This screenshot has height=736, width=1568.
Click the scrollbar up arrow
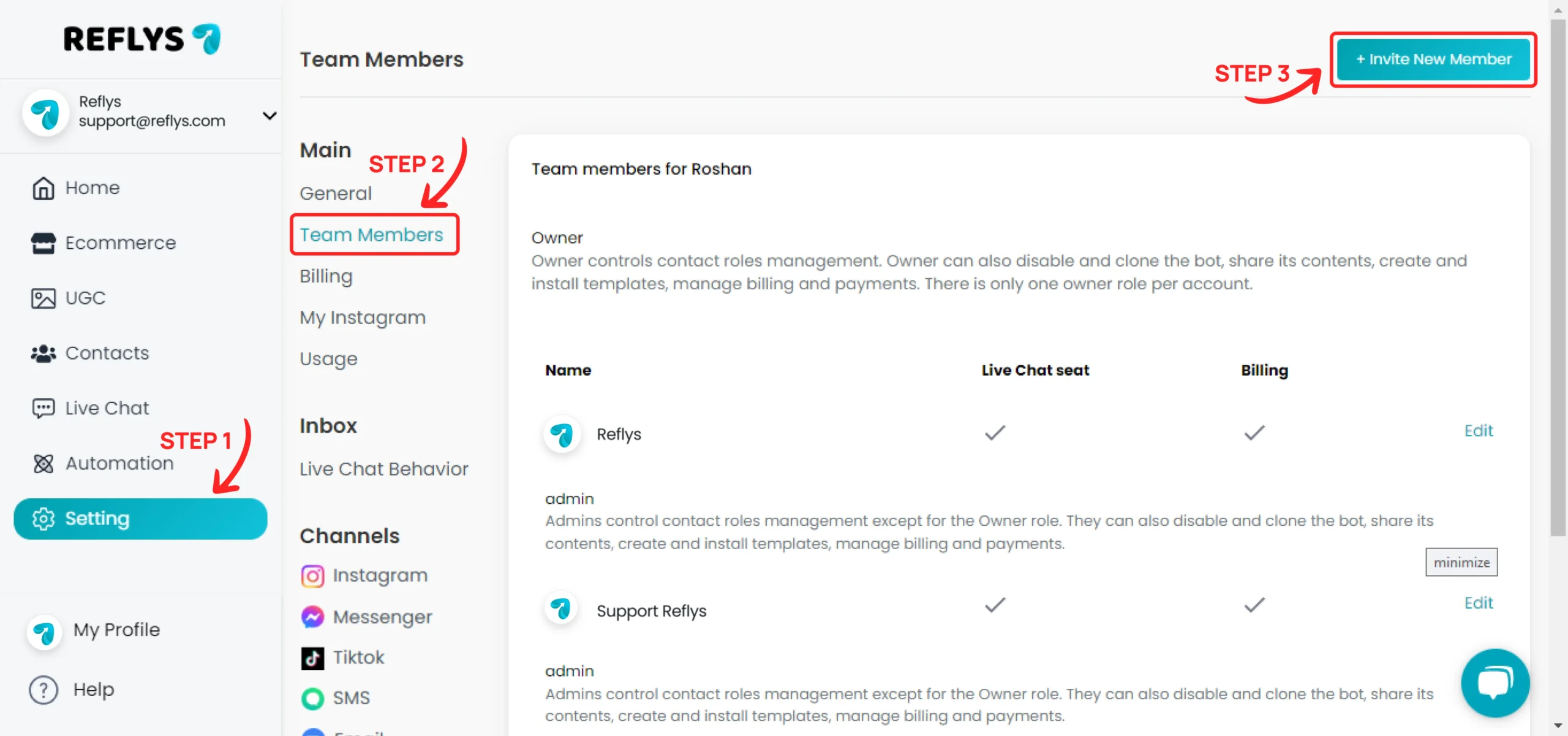(x=1558, y=9)
